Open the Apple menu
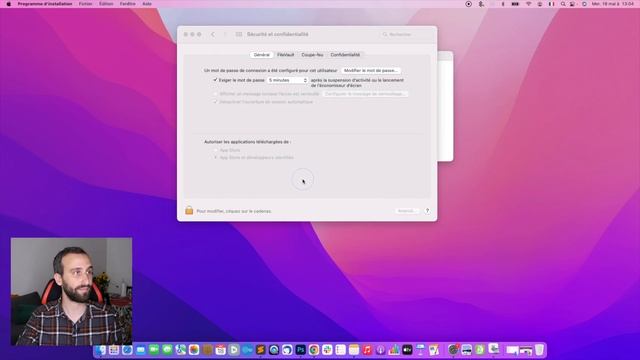Image resolution: width=640 pixels, height=360 pixels. click(x=9, y=4)
